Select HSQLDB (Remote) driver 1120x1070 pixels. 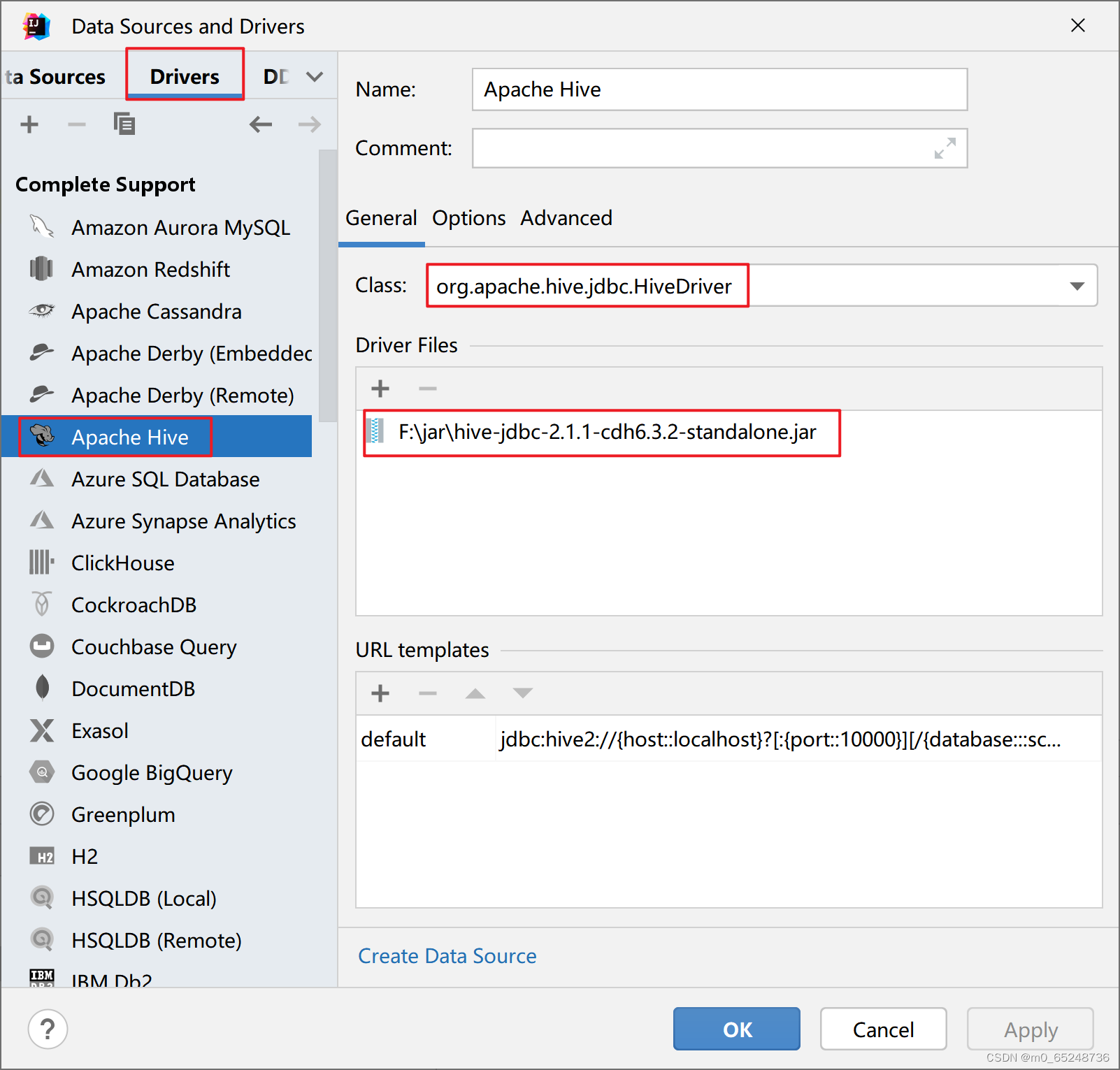coord(157,940)
